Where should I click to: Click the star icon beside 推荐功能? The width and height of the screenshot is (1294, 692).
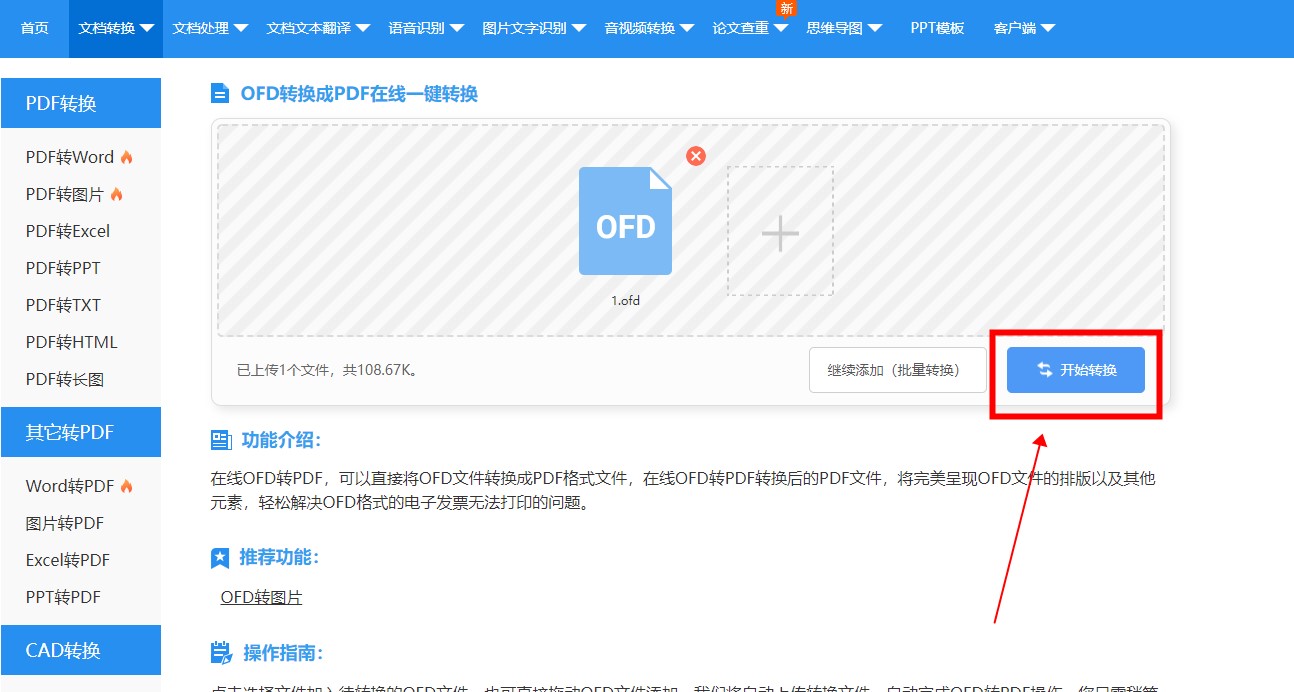[220, 558]
